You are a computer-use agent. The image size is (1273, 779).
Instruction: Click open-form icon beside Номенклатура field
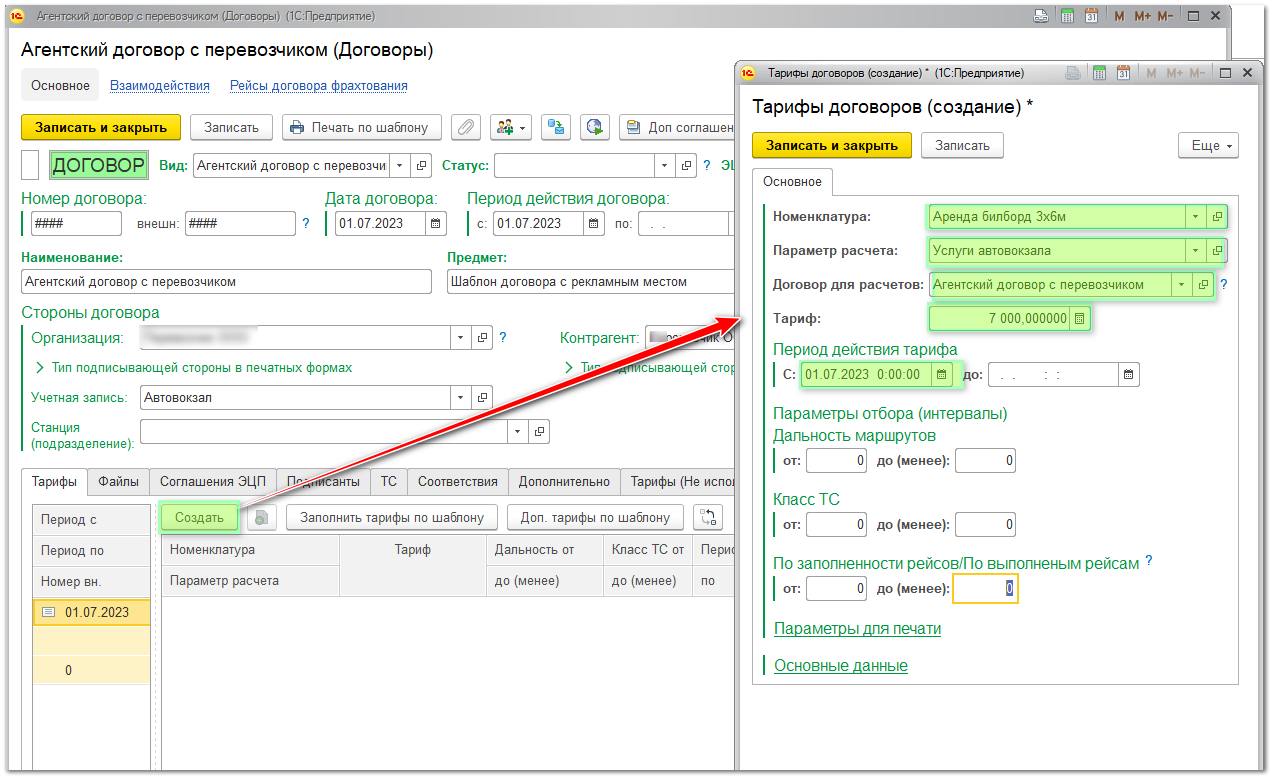[x=1217, y=216]
